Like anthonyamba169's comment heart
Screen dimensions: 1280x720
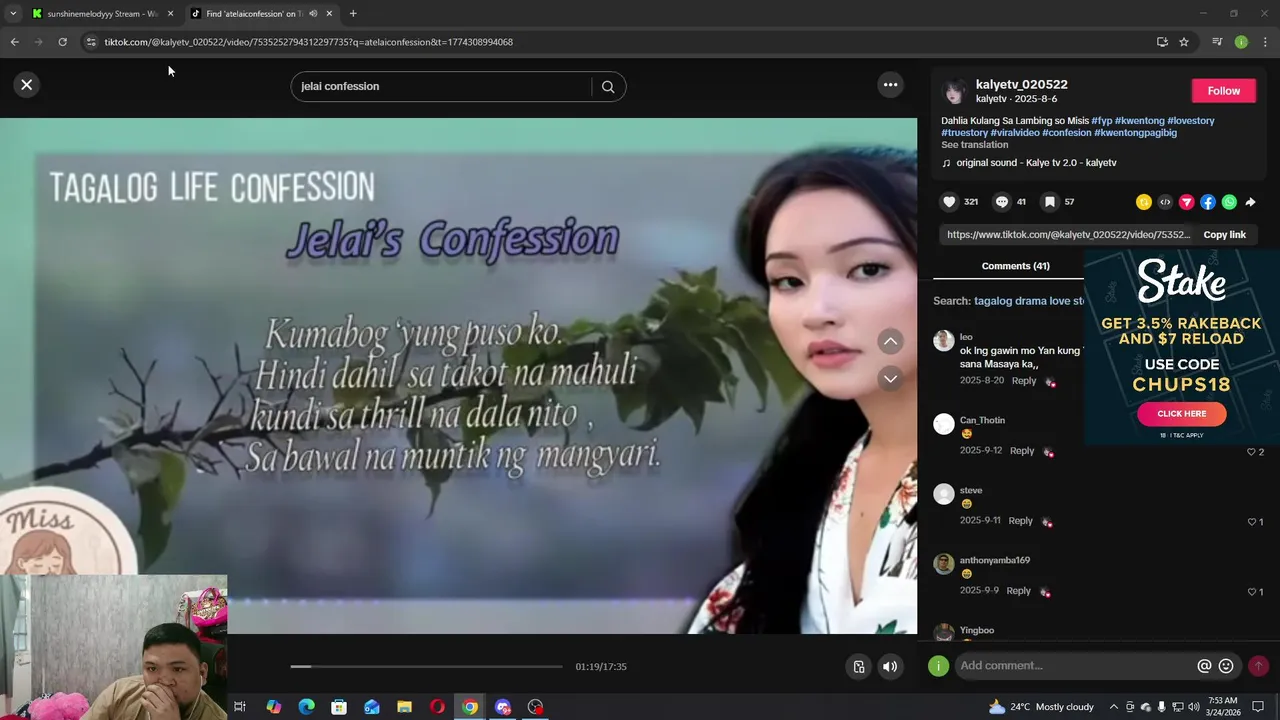pos(1252,592)
